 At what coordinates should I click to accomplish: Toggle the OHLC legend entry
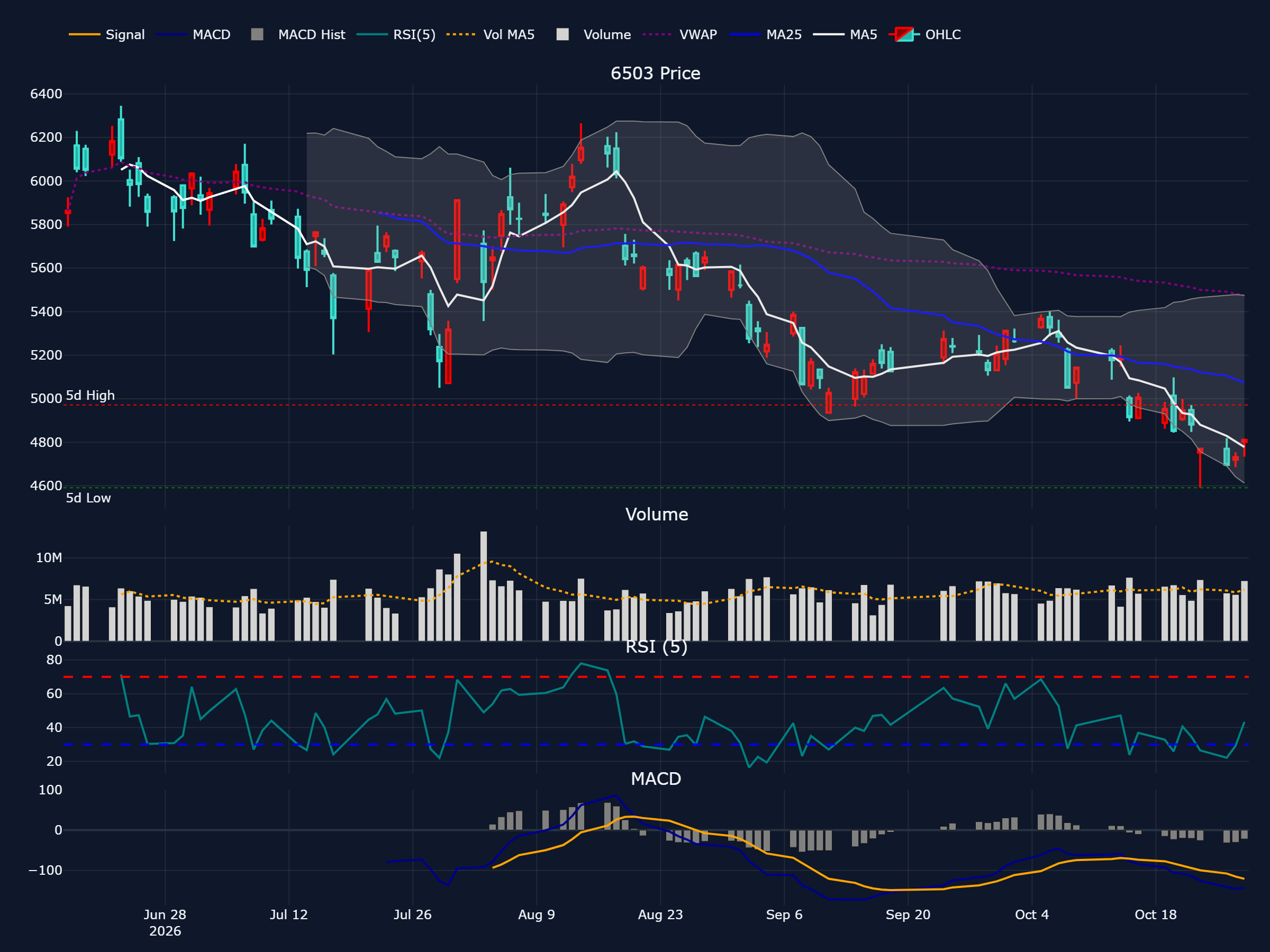(x=925, y=34)
